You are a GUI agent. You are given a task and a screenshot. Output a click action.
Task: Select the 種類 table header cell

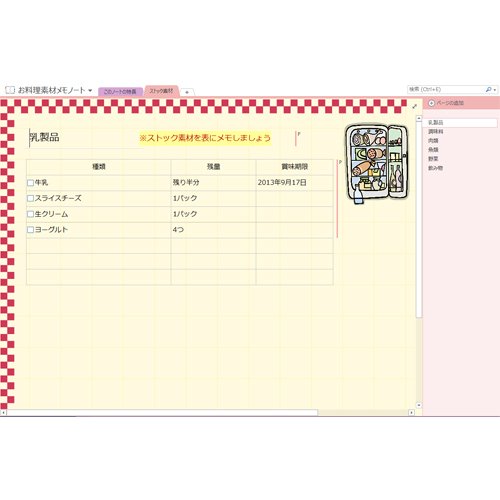(x=99, y=167)
